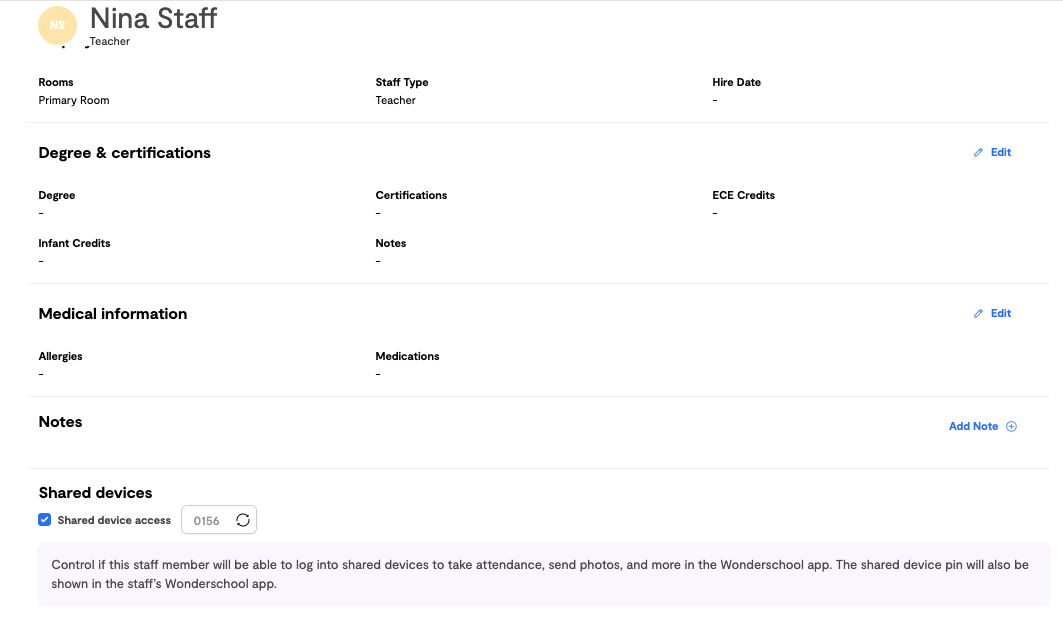1063x626 pixels.
Task: Click the NS profile avatar
Action: [58, 26]
